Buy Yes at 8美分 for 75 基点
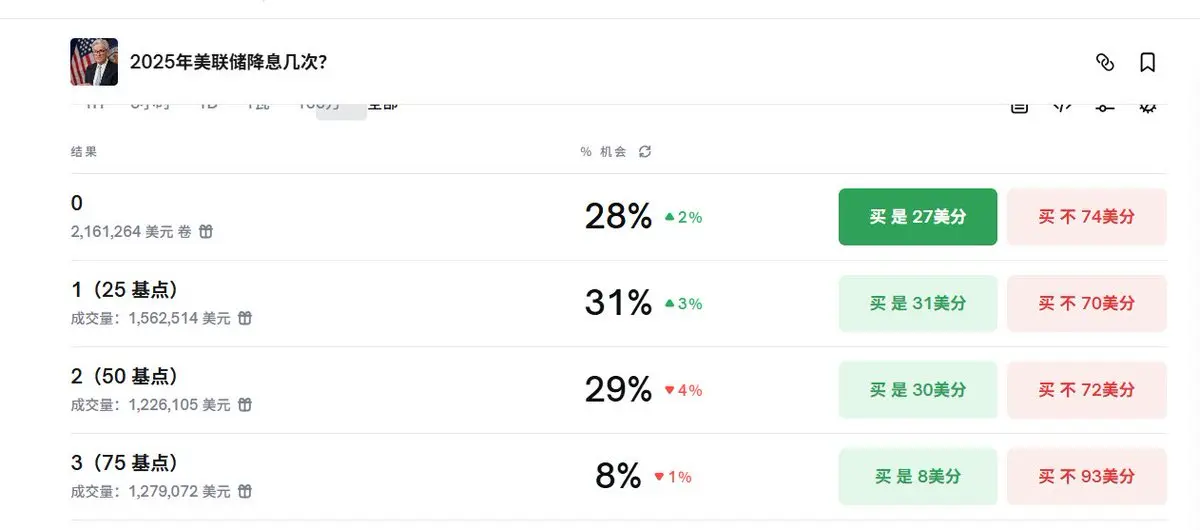 pyautogui.click(x=918, y=477)
